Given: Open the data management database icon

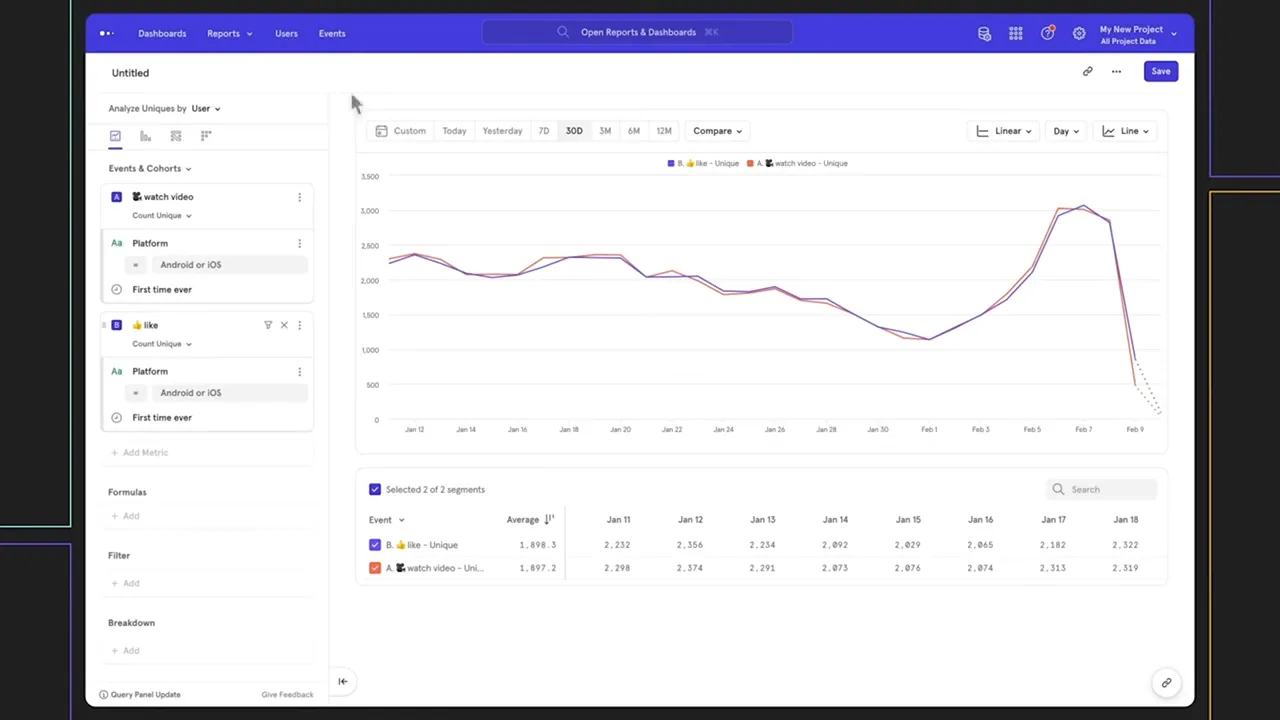Looking at the screenshot, I should 984,33.
